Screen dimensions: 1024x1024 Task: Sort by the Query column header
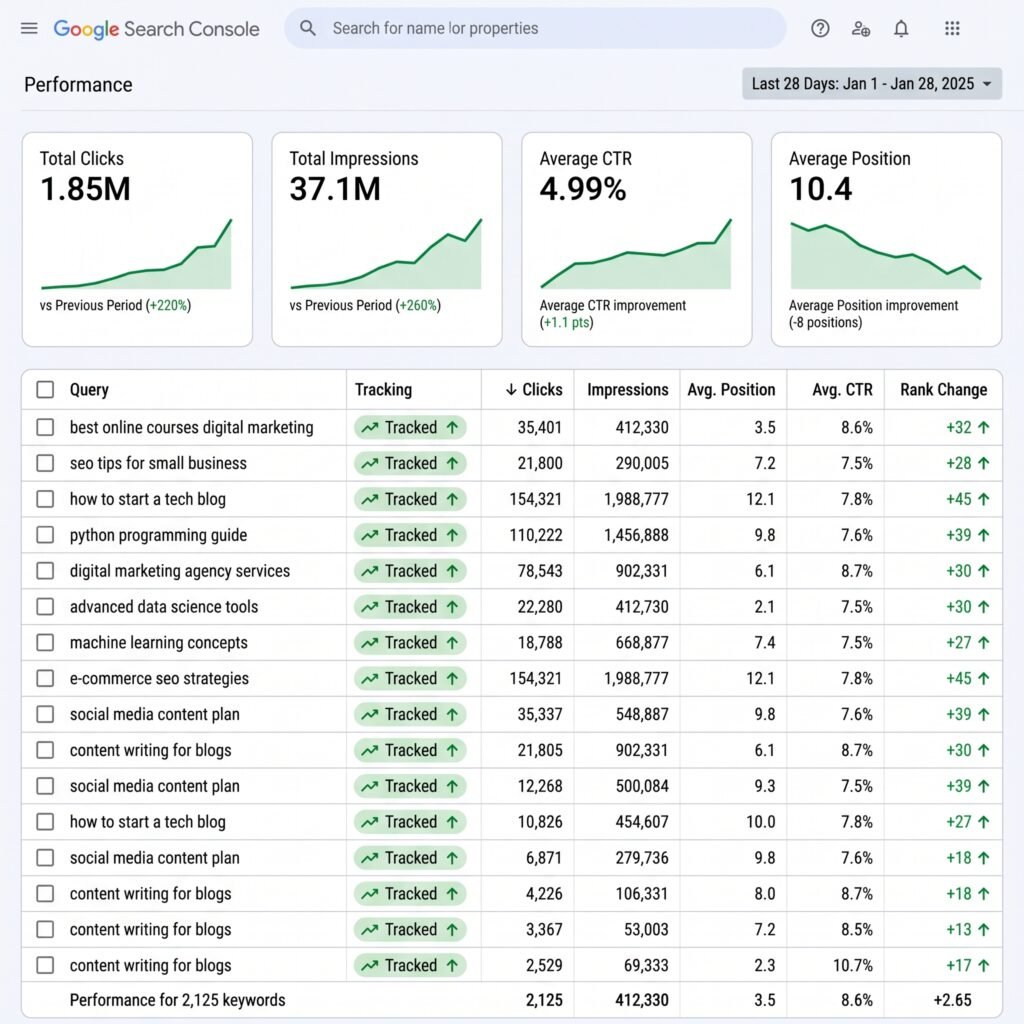89,389
